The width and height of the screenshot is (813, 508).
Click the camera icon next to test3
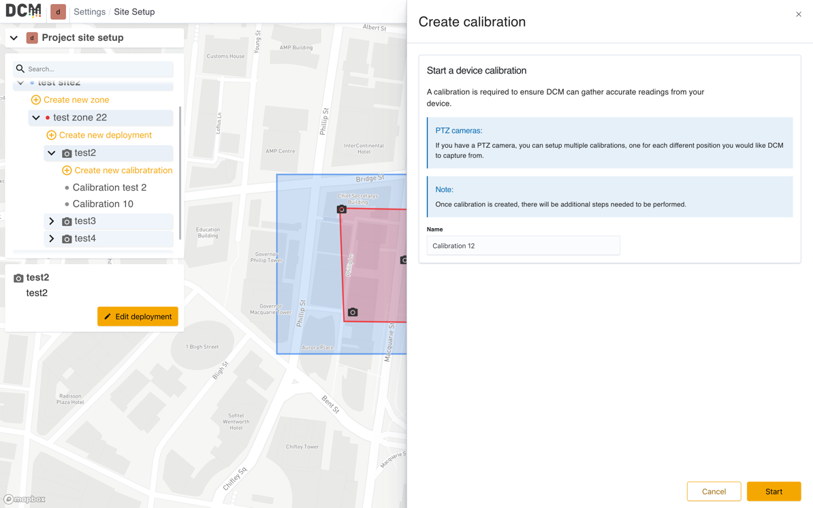pyautogui.click(x=67, y=221)
